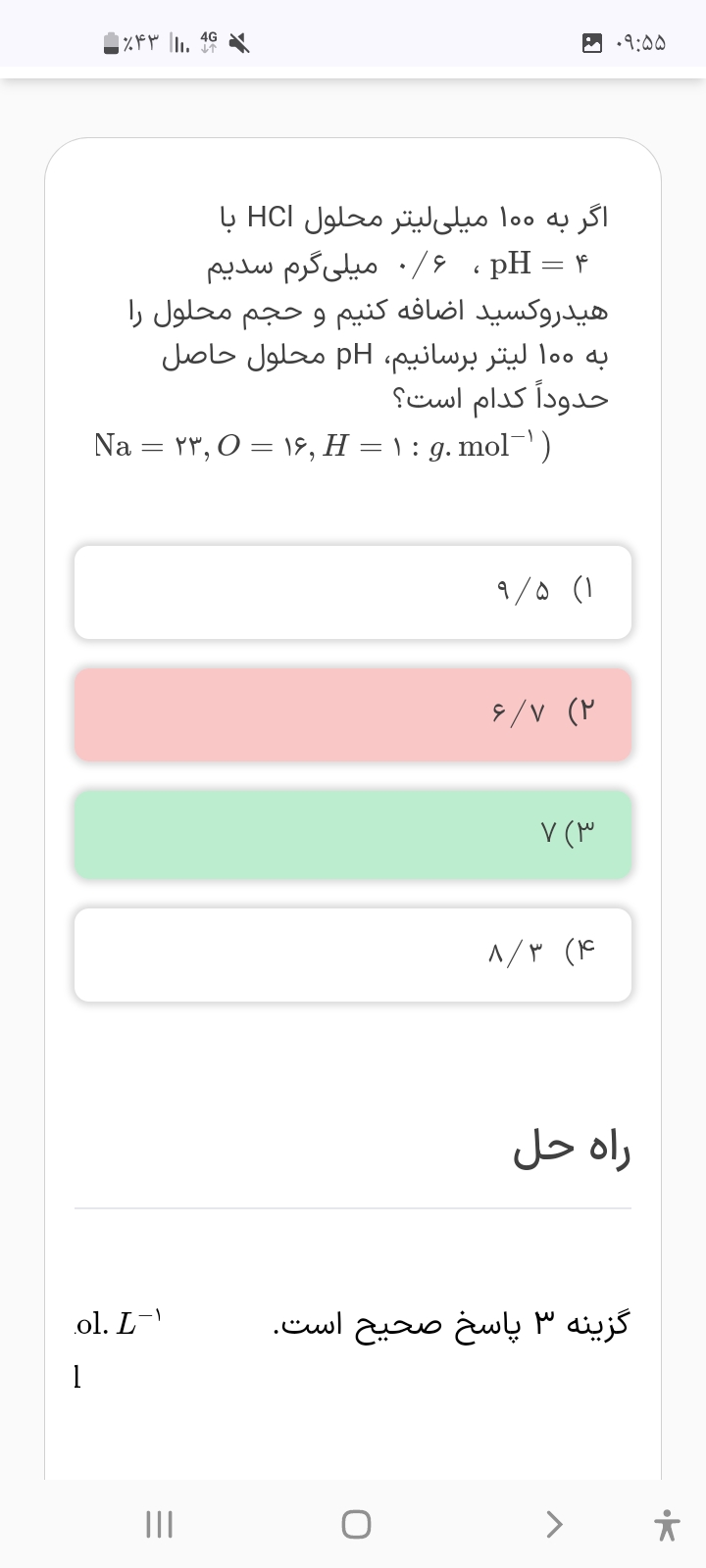Tap the 4G data indicator icon
This screenshot has width=706, height=1568.
pos(208,42)
